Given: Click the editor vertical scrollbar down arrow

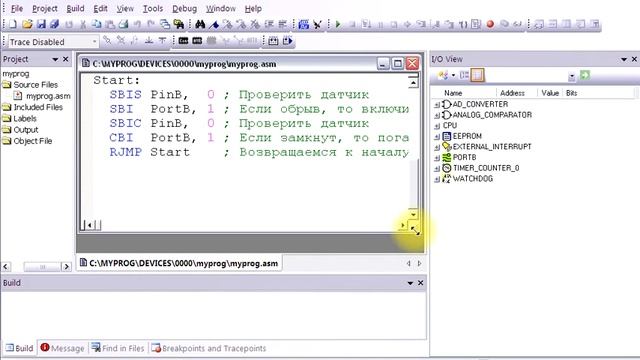Looking at the screenshot, I should [x=413, y=214].
